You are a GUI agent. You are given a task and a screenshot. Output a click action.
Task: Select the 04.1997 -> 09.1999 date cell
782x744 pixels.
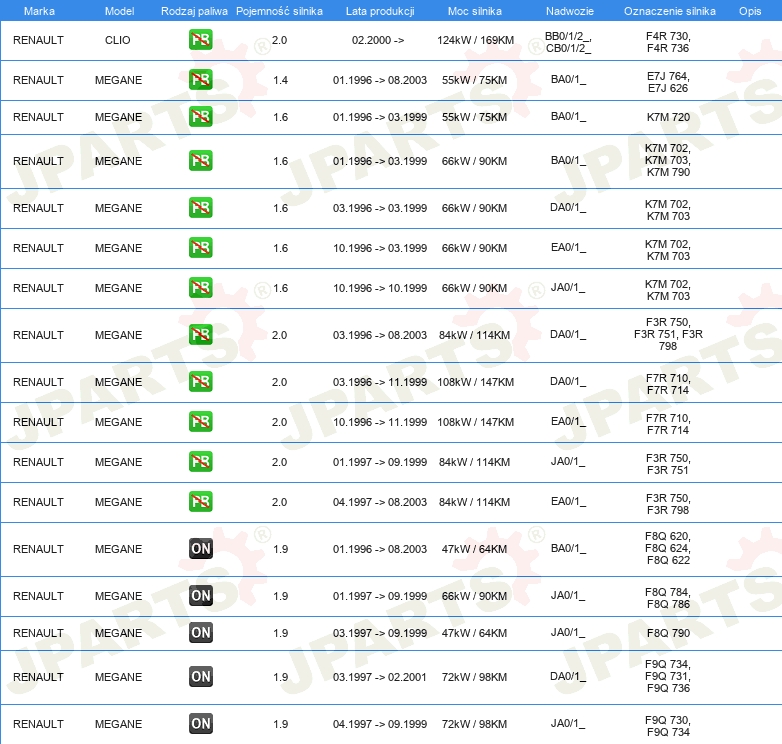click(x=380, y=724)
